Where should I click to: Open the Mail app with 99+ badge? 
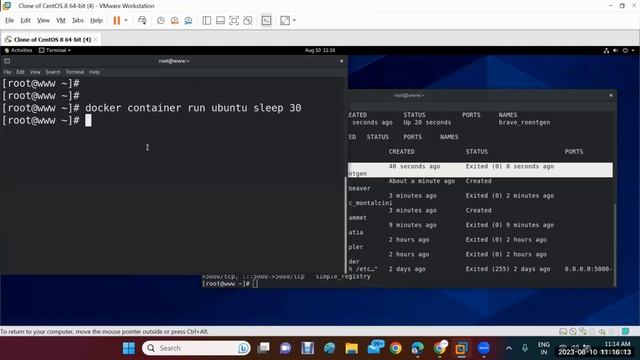375,348
